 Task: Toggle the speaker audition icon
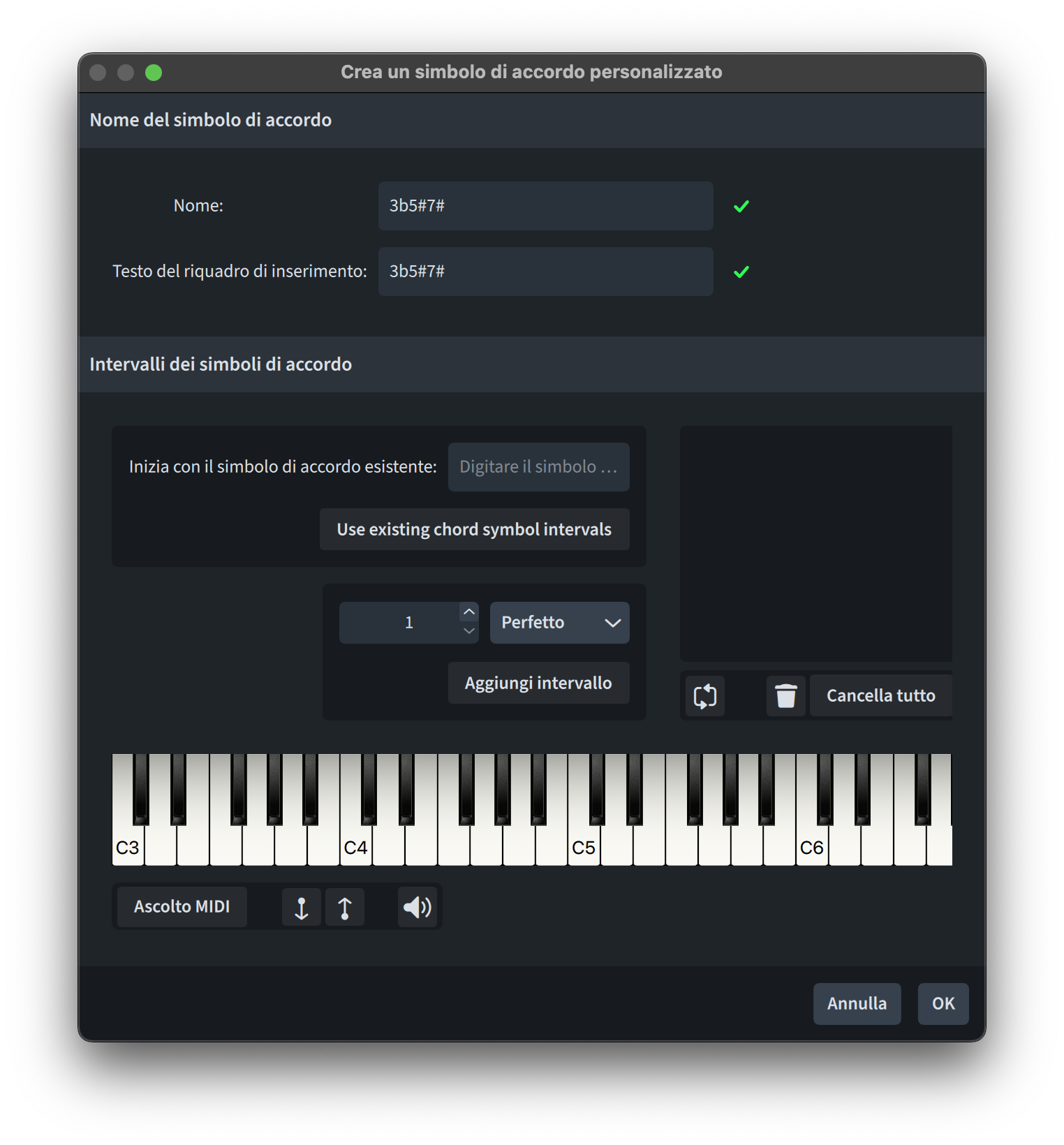417,908
